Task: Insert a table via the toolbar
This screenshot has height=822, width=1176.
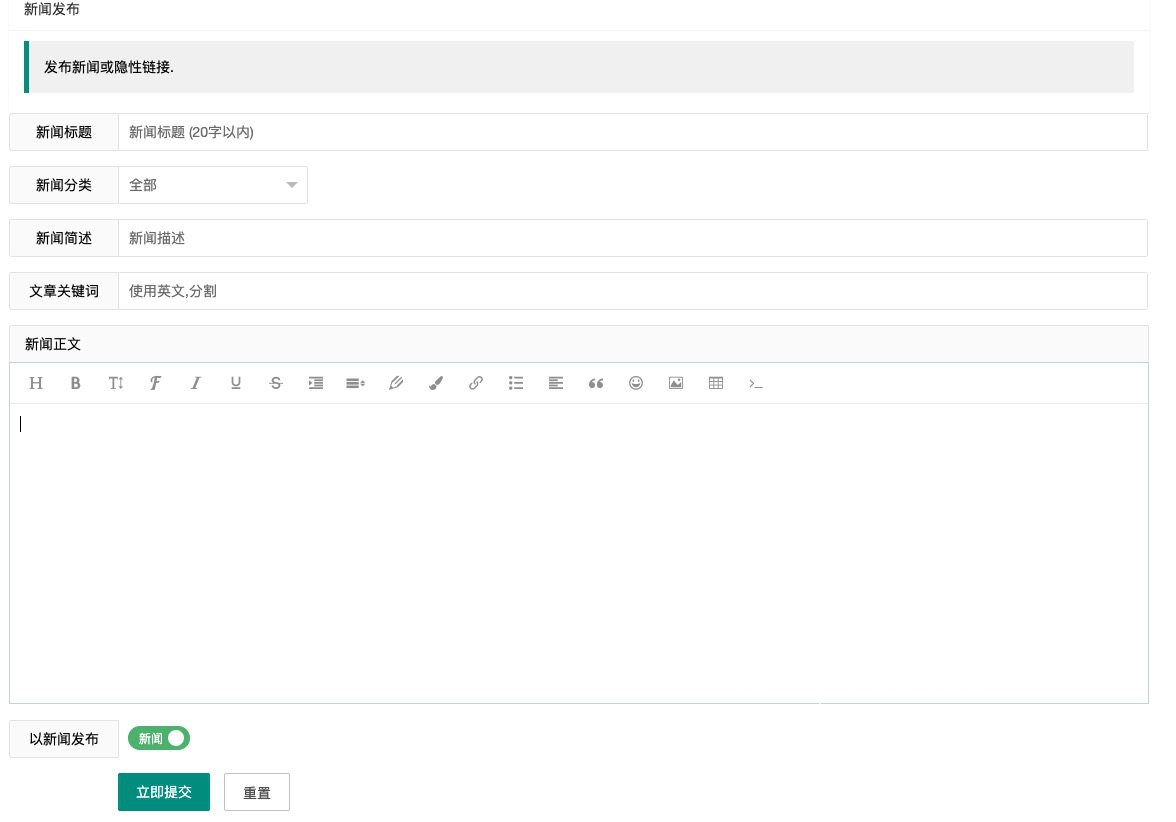Action: tap(716, 383)
